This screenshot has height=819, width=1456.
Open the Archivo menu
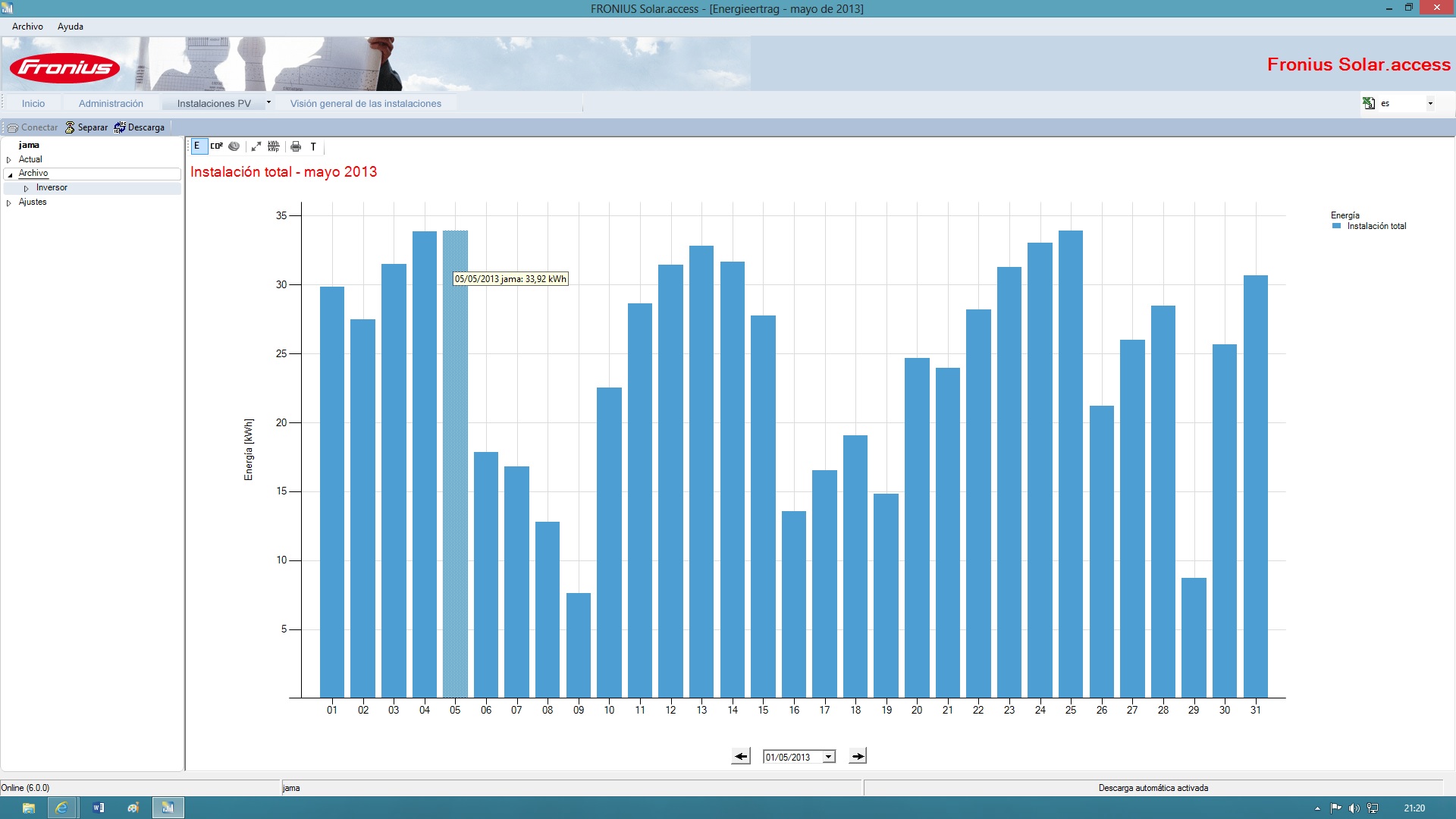point(27,27)
